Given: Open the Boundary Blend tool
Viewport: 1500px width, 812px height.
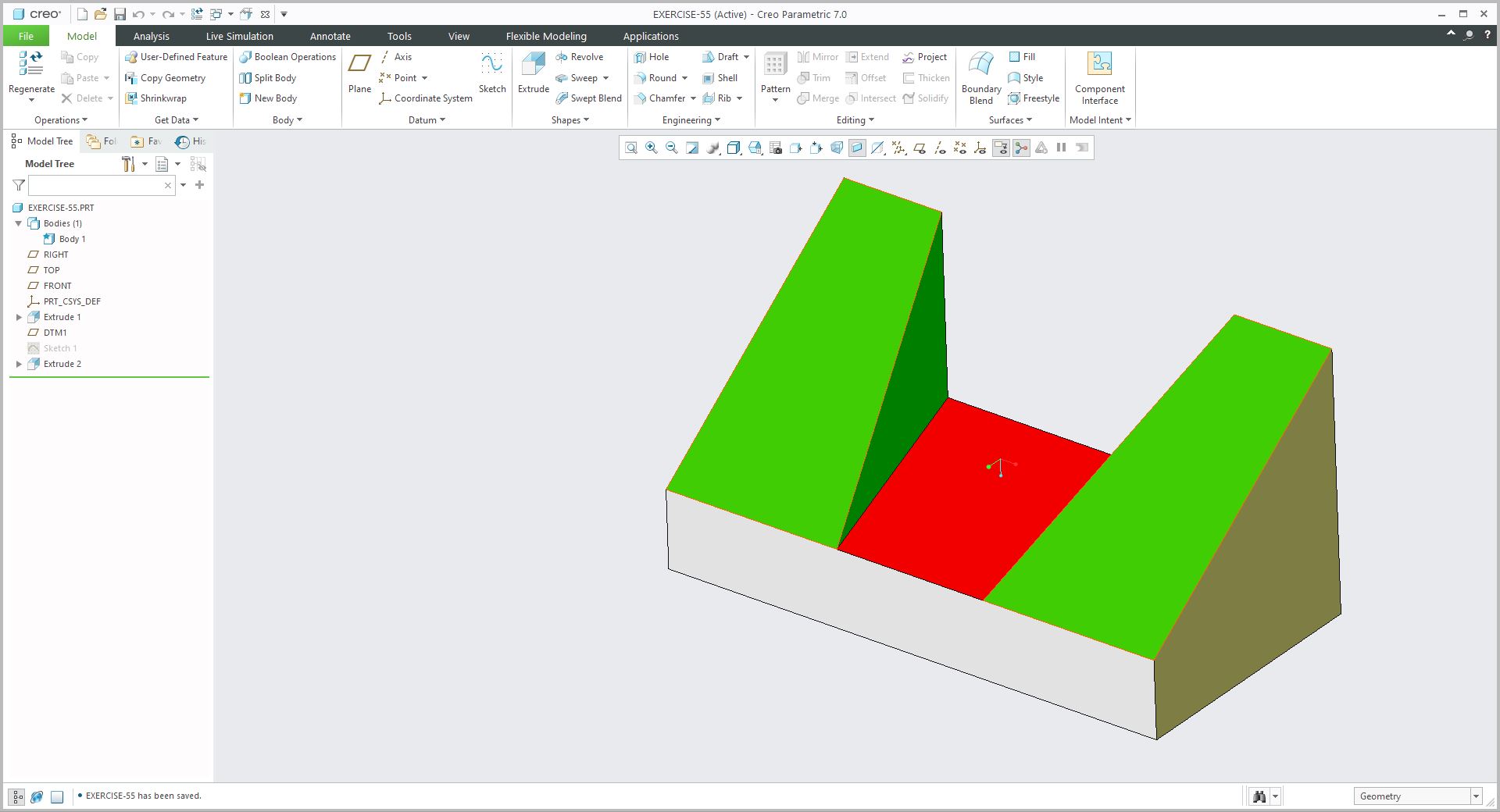Looking at the screenshot, I should 981,78.
